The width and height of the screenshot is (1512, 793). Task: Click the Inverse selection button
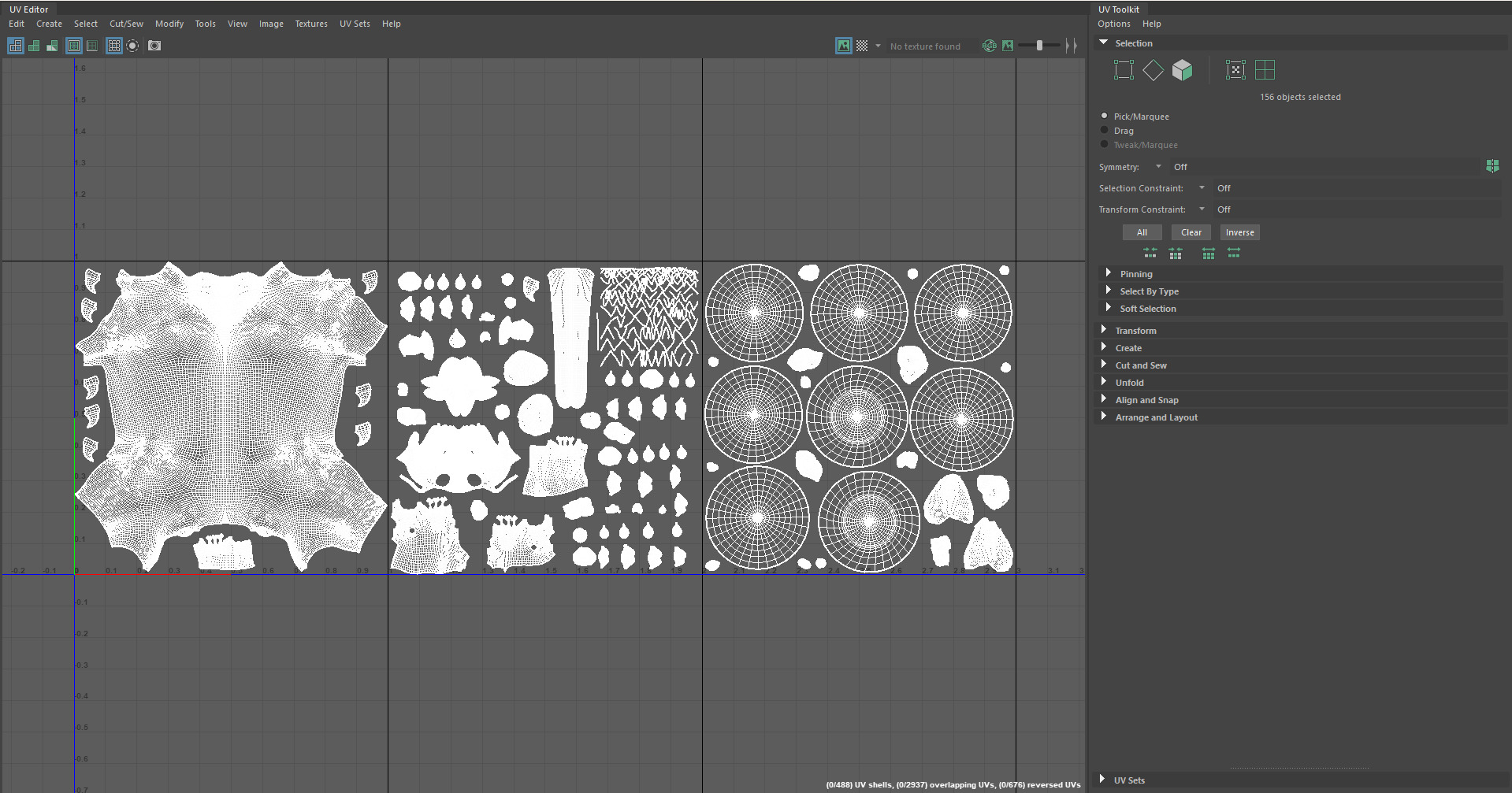pos(1240,232)
